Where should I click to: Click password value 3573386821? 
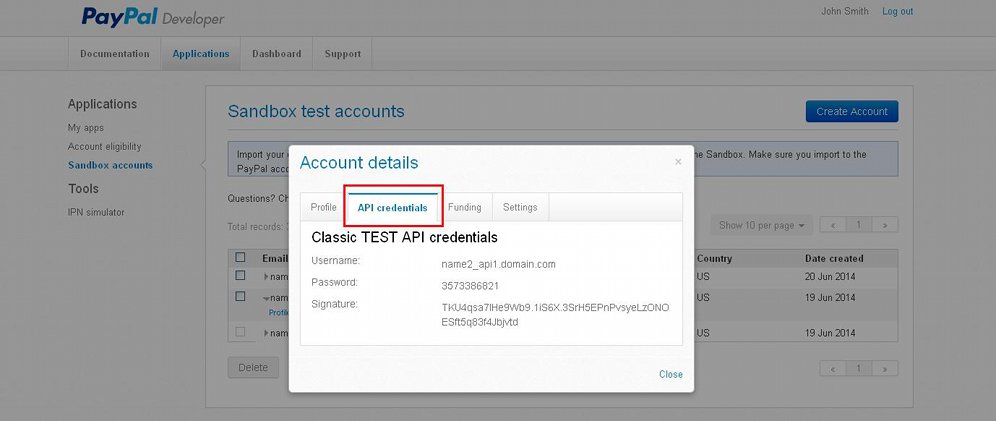tap(470, 286)
